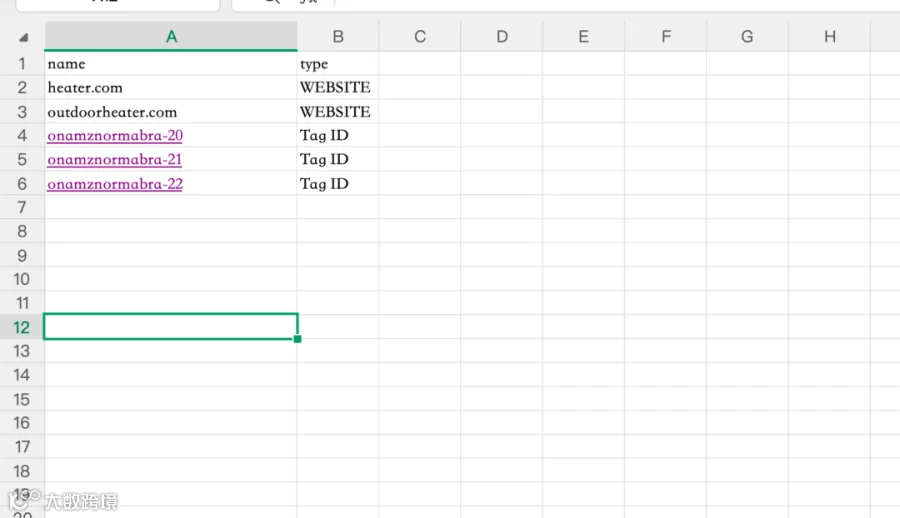This screenshot has height=518, width=900.
Task: Select column A header
Action: [171, 37]
